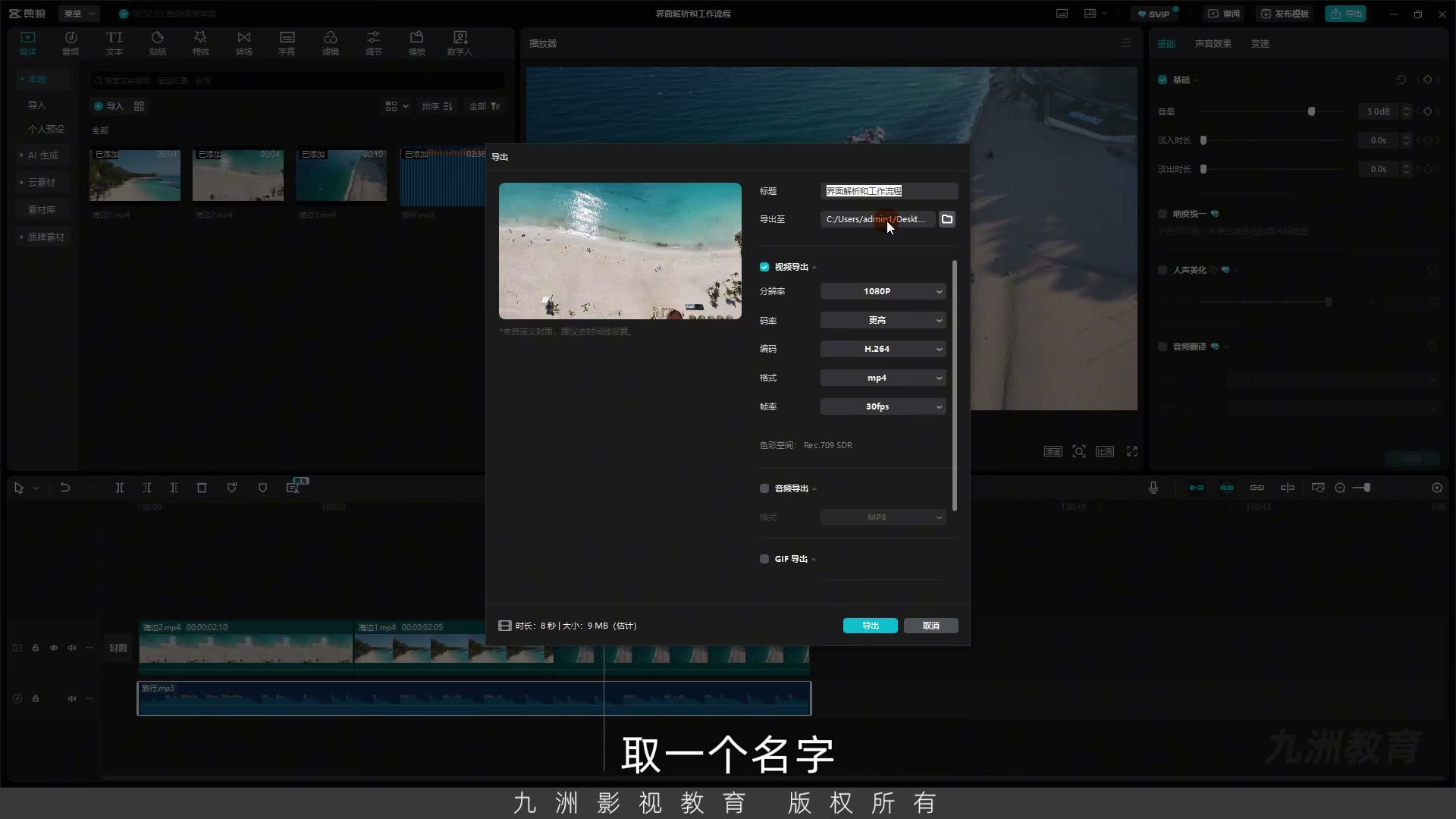1456x819 pixels.
Task: Switch to 变速 tab
Action: tap(1260, 43)
